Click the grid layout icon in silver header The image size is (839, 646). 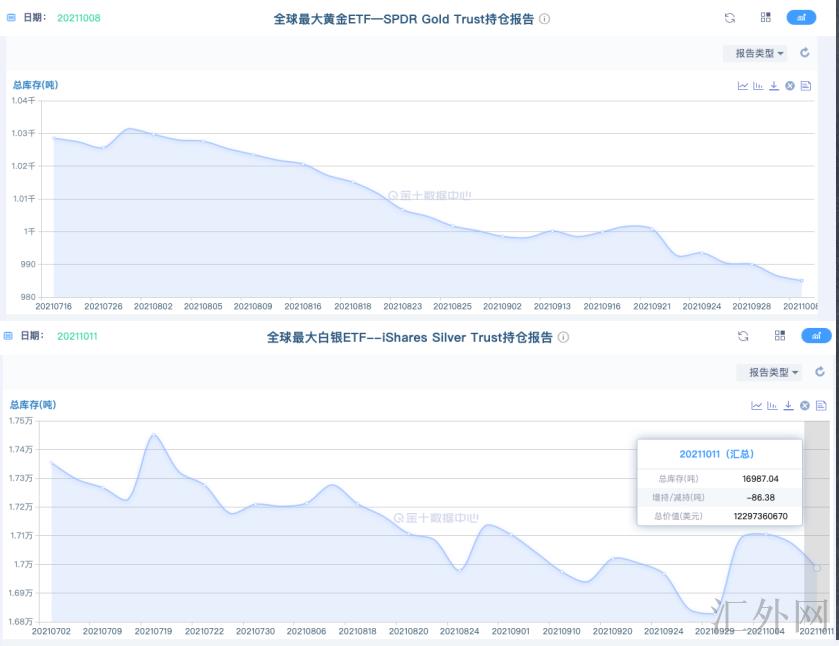click(780, 337)
